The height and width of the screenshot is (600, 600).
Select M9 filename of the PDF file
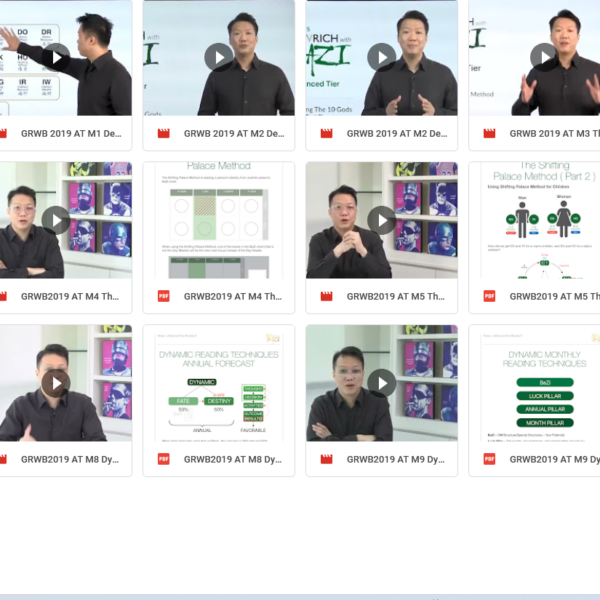pyautogui.click(x=554, y=459)
